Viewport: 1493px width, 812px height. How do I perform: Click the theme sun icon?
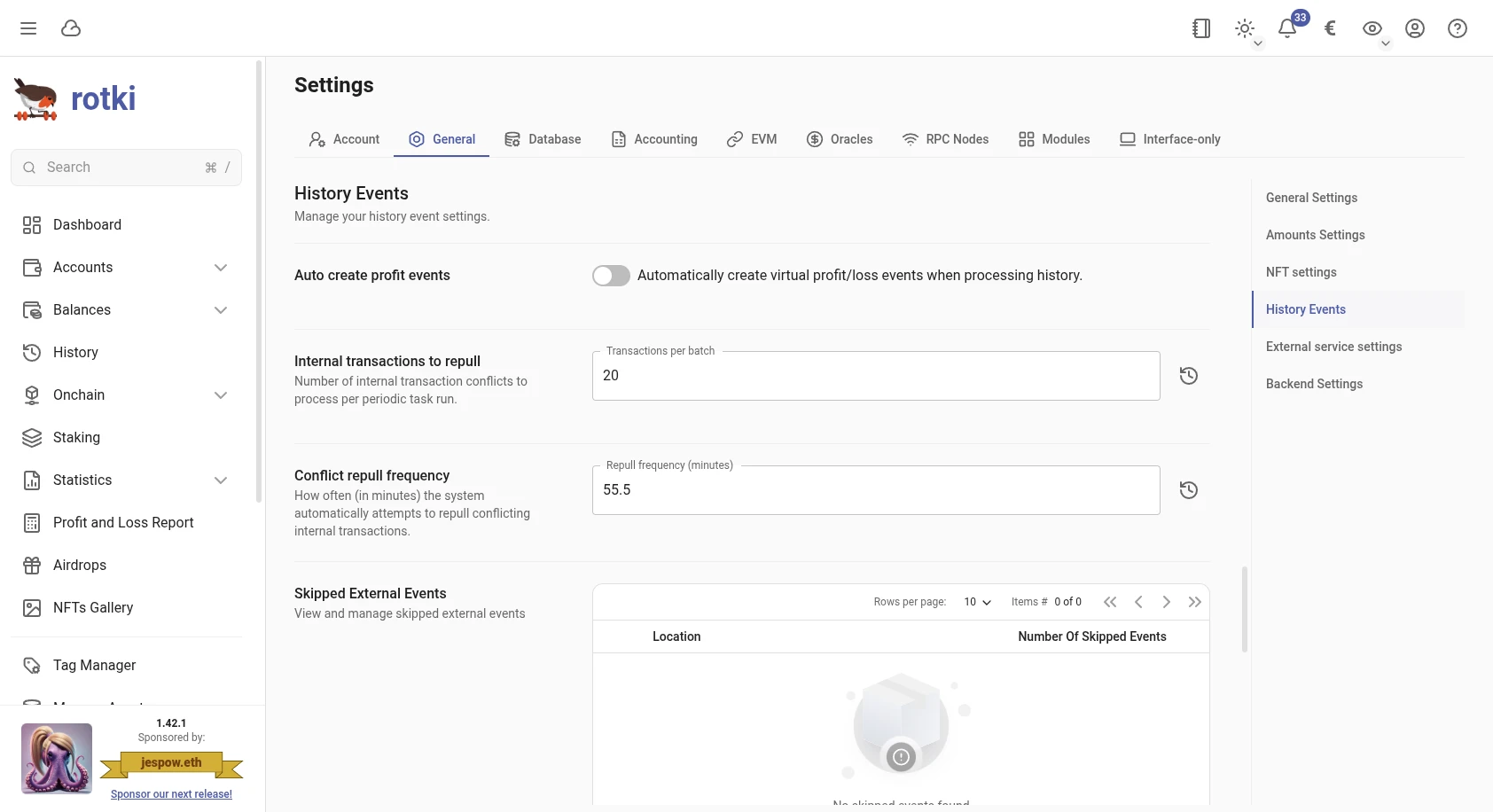coord(1244,28)
